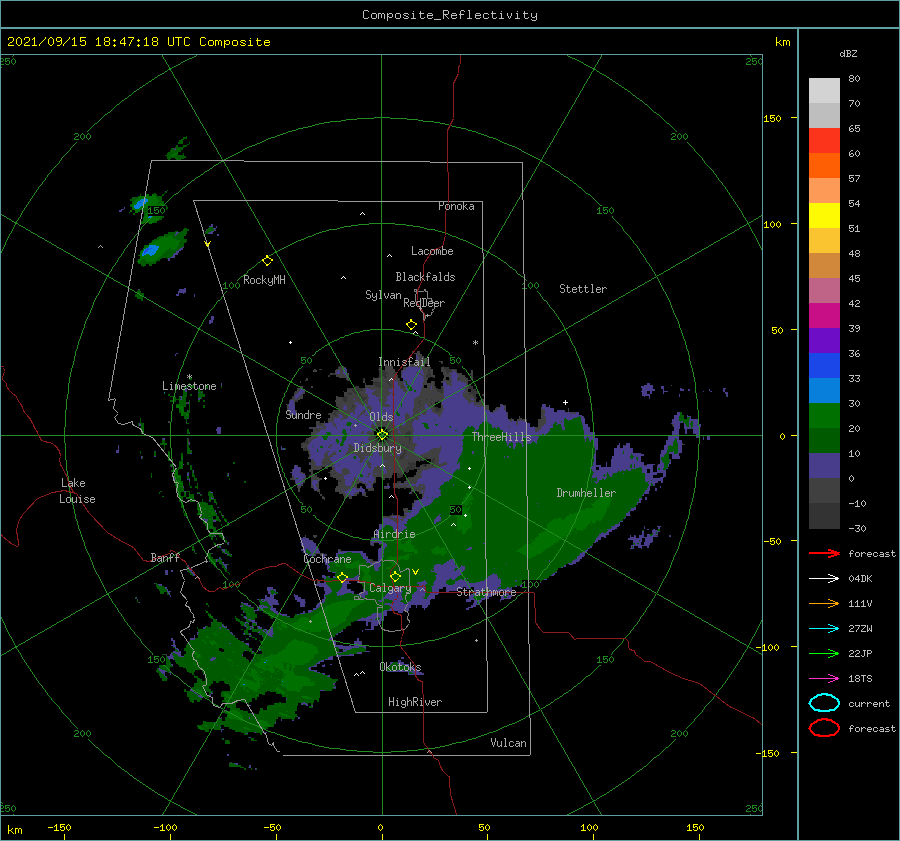This screenshot has width=900, height=841.
Task: Click the Innisfail city label
Action: pos(404,362)
